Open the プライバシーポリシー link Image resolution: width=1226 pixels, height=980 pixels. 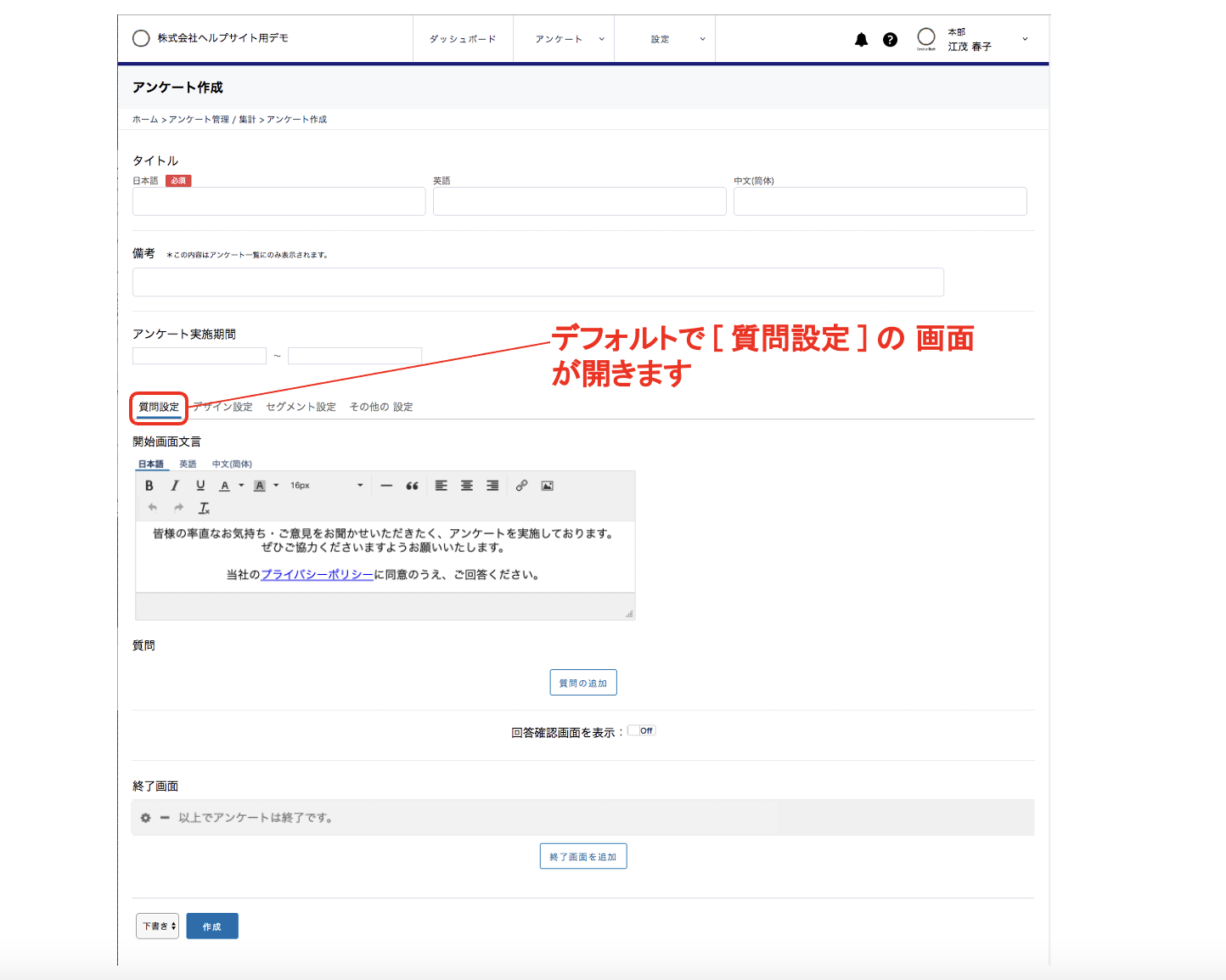(x=317, y=575)
